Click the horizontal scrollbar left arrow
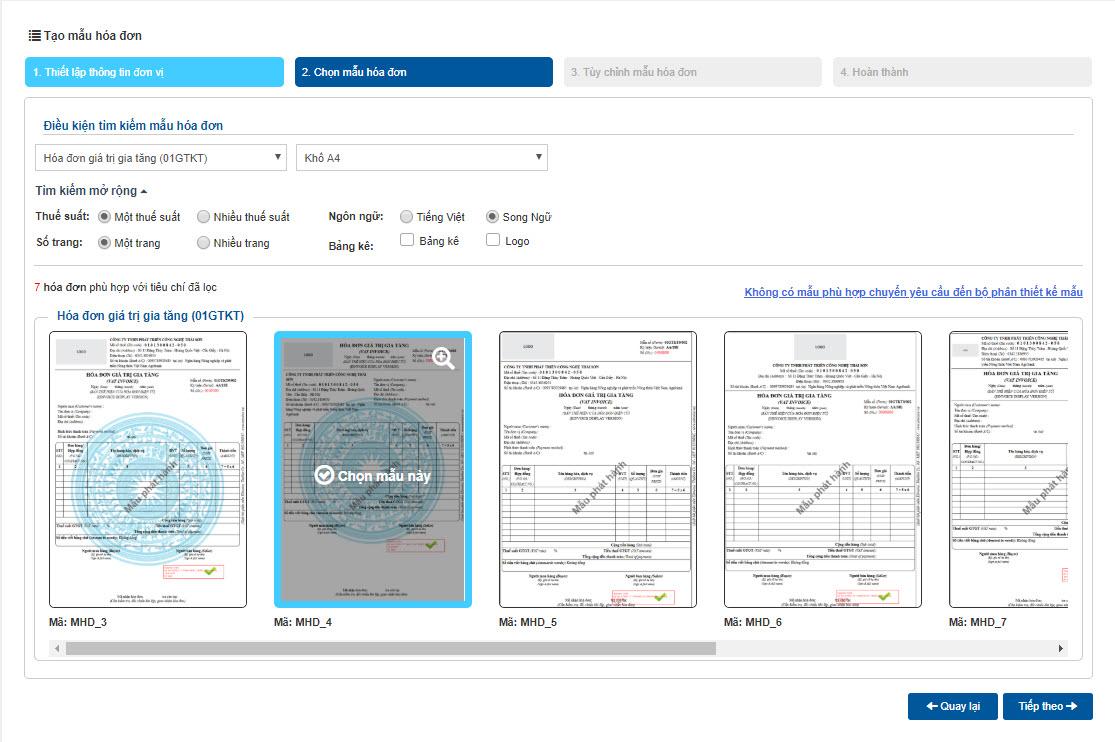Screen dimensions: 1115x742 point(55,649)
